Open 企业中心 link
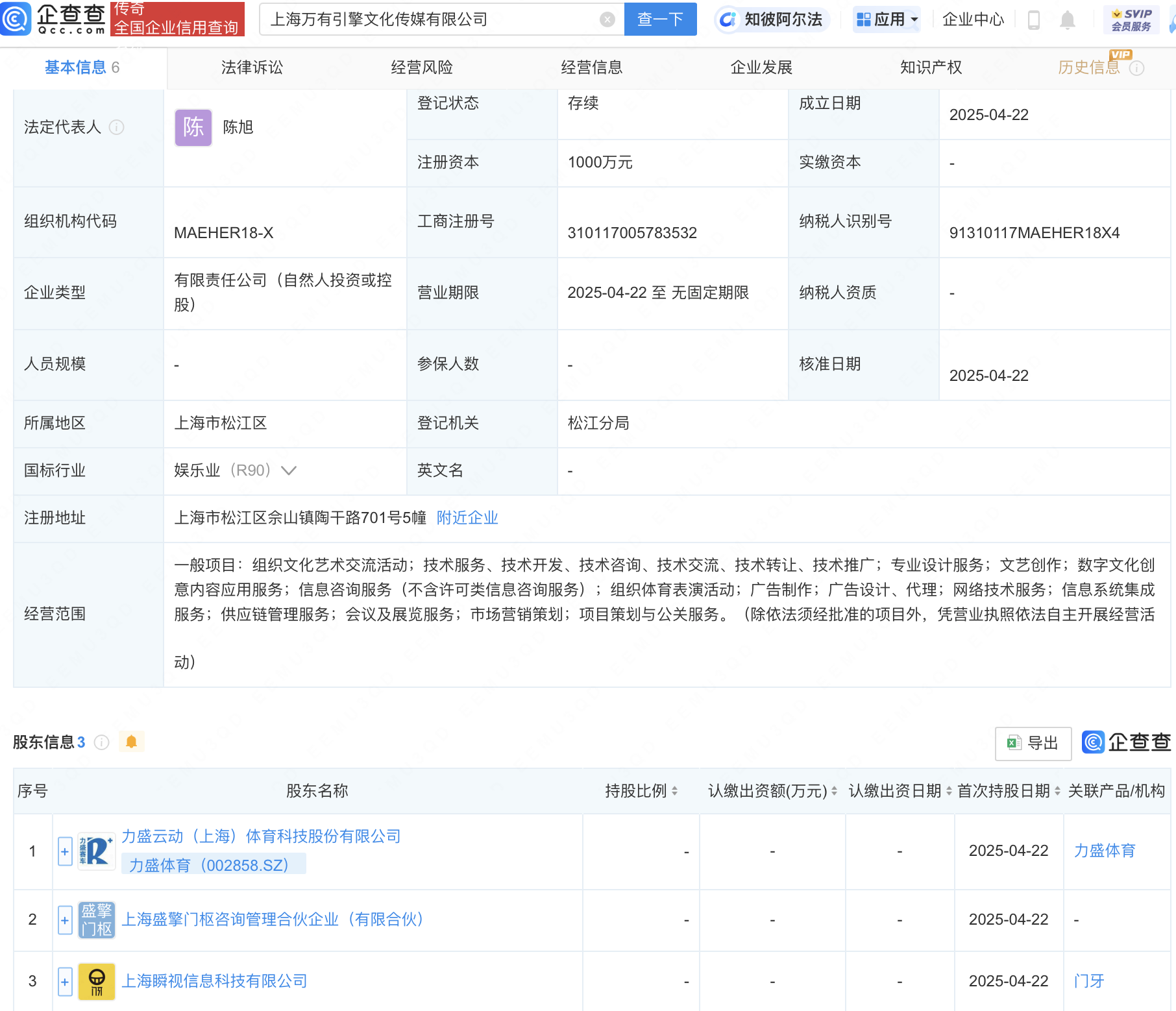 click(973, 19)
